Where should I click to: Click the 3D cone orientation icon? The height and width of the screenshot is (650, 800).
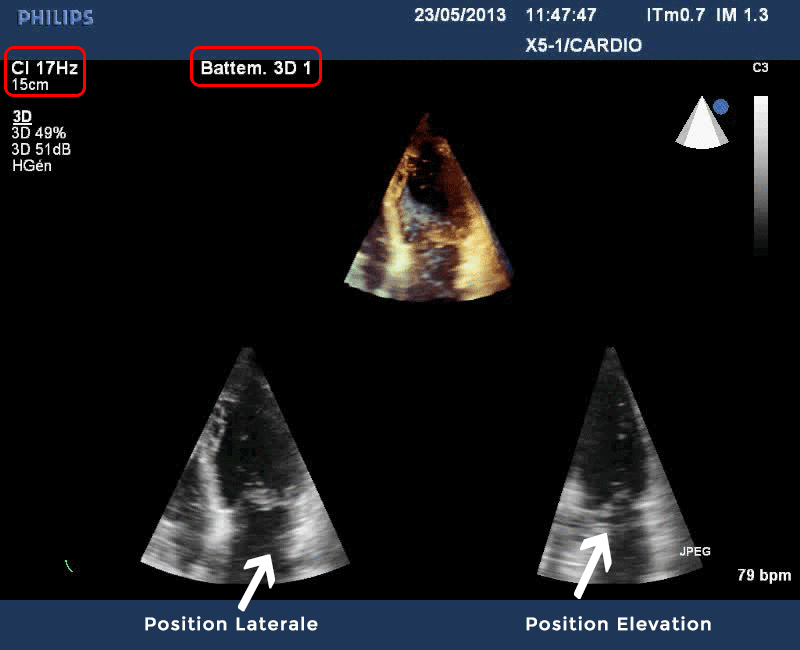point(703,122)
